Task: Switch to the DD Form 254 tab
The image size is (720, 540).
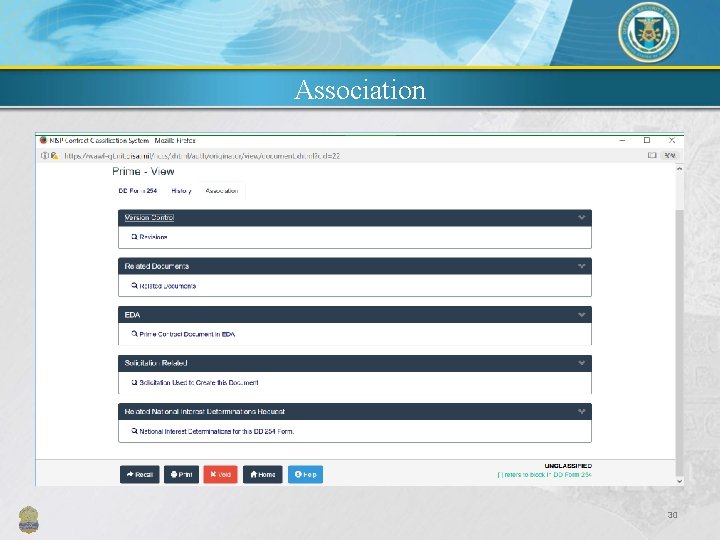Action: pyautogui.click(x=138, y=191)
